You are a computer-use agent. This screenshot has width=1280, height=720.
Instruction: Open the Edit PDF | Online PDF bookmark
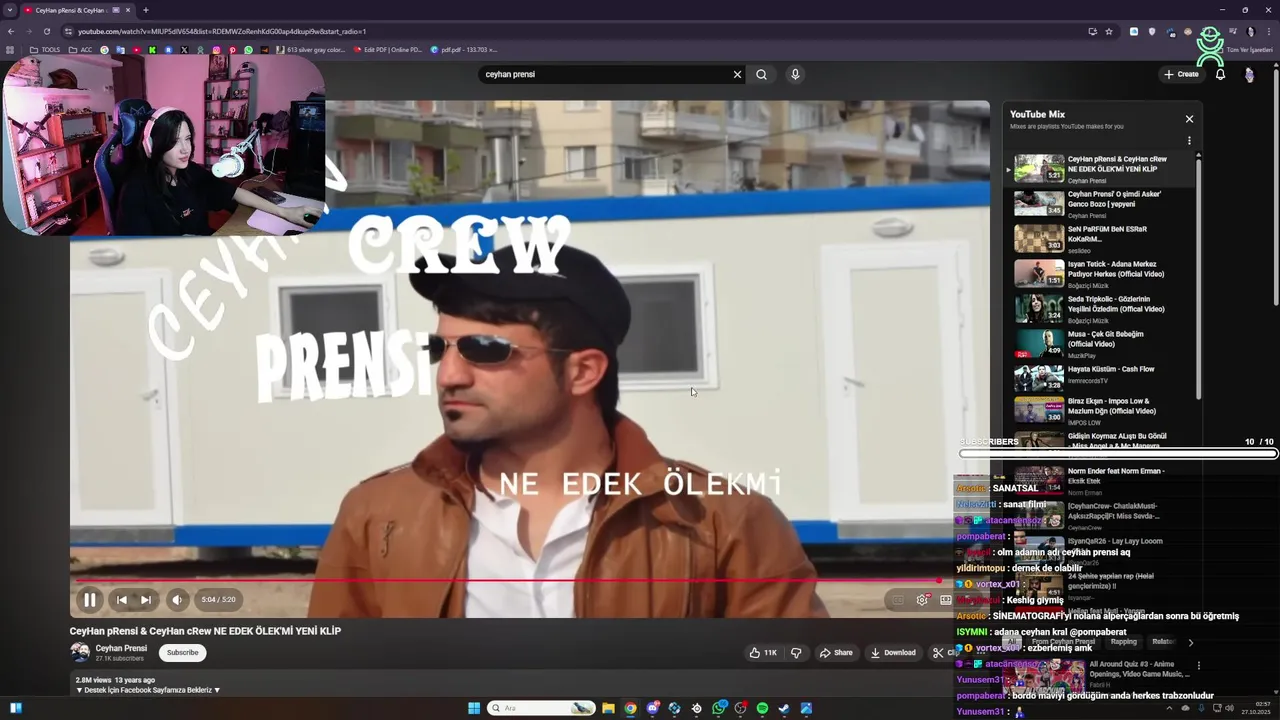(x=387, y=49)
